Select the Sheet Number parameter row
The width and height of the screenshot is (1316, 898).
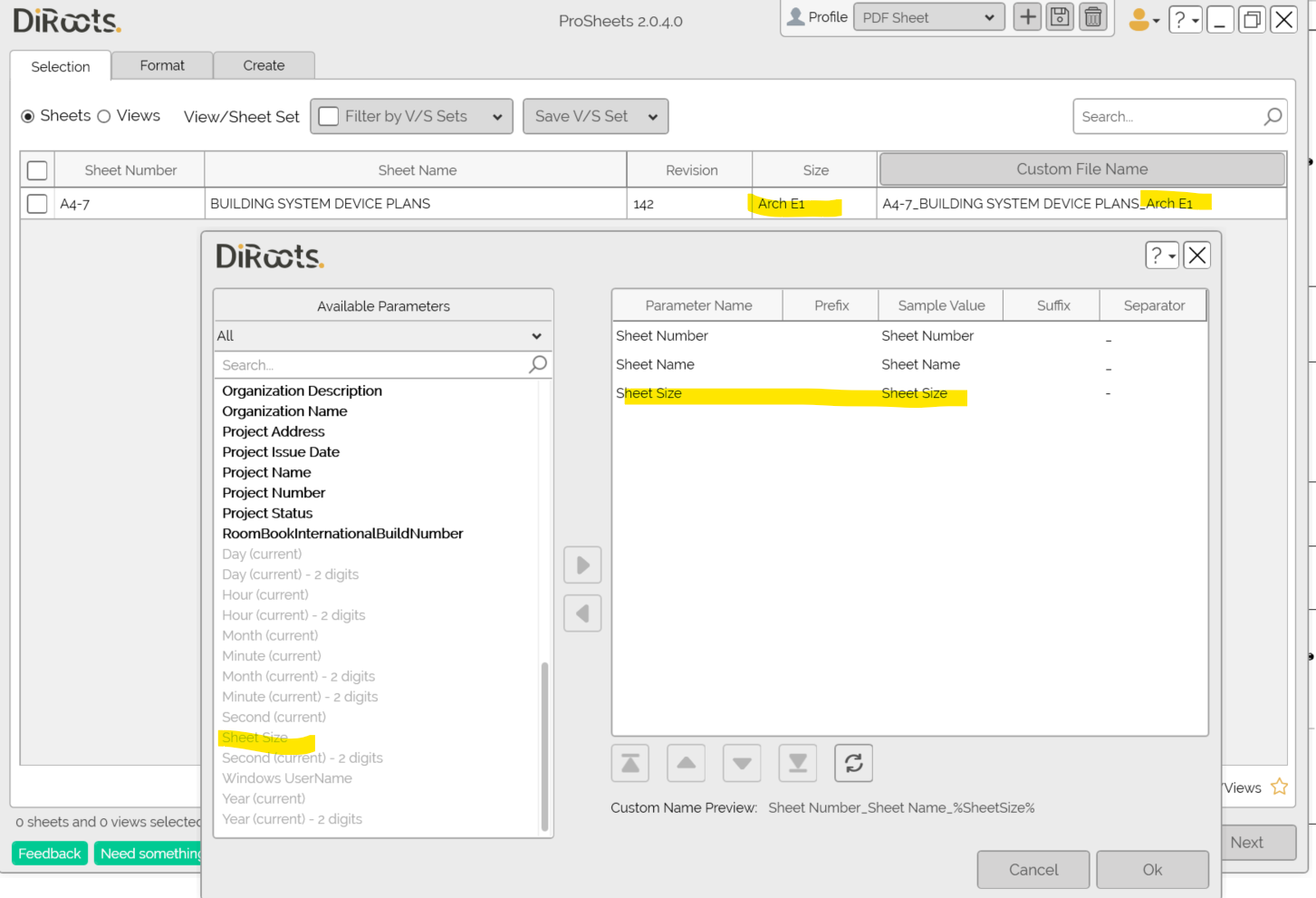(909, 335)
